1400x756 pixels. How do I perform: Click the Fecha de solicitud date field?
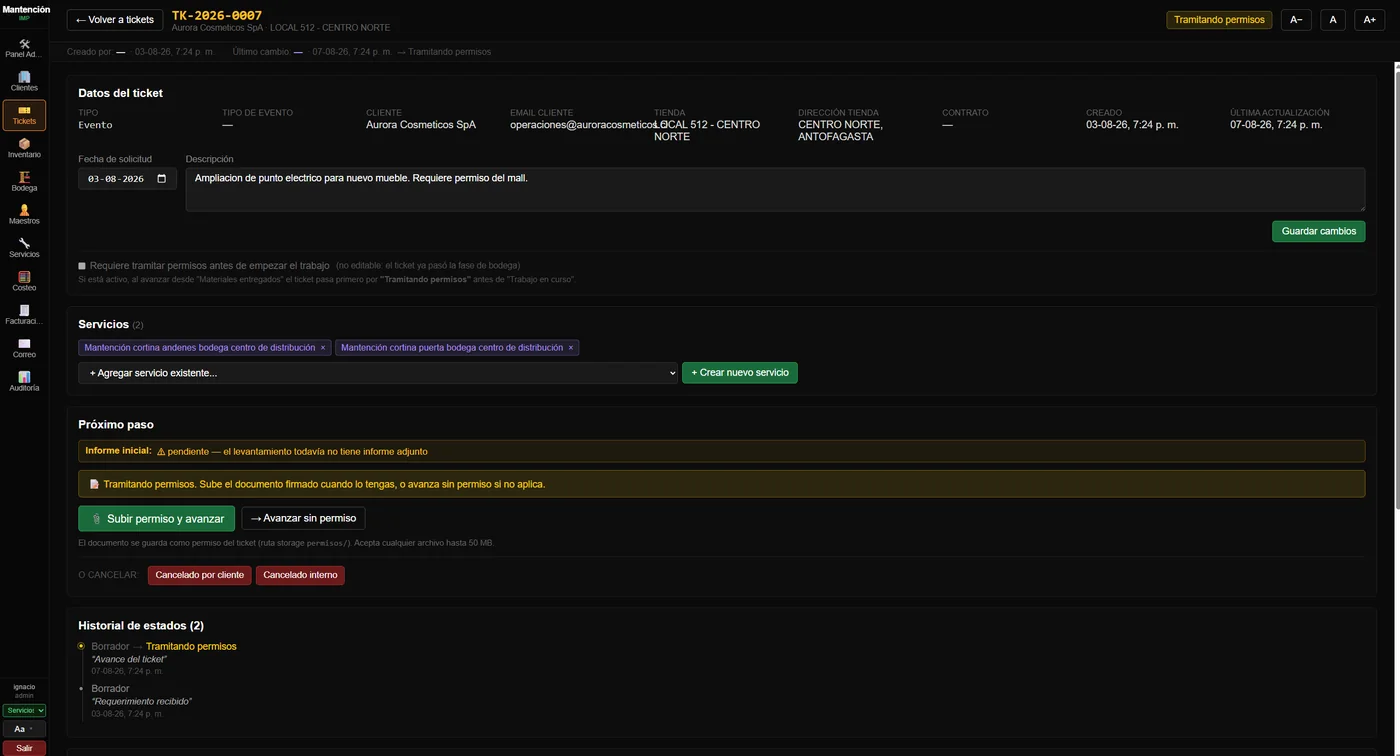127,179
